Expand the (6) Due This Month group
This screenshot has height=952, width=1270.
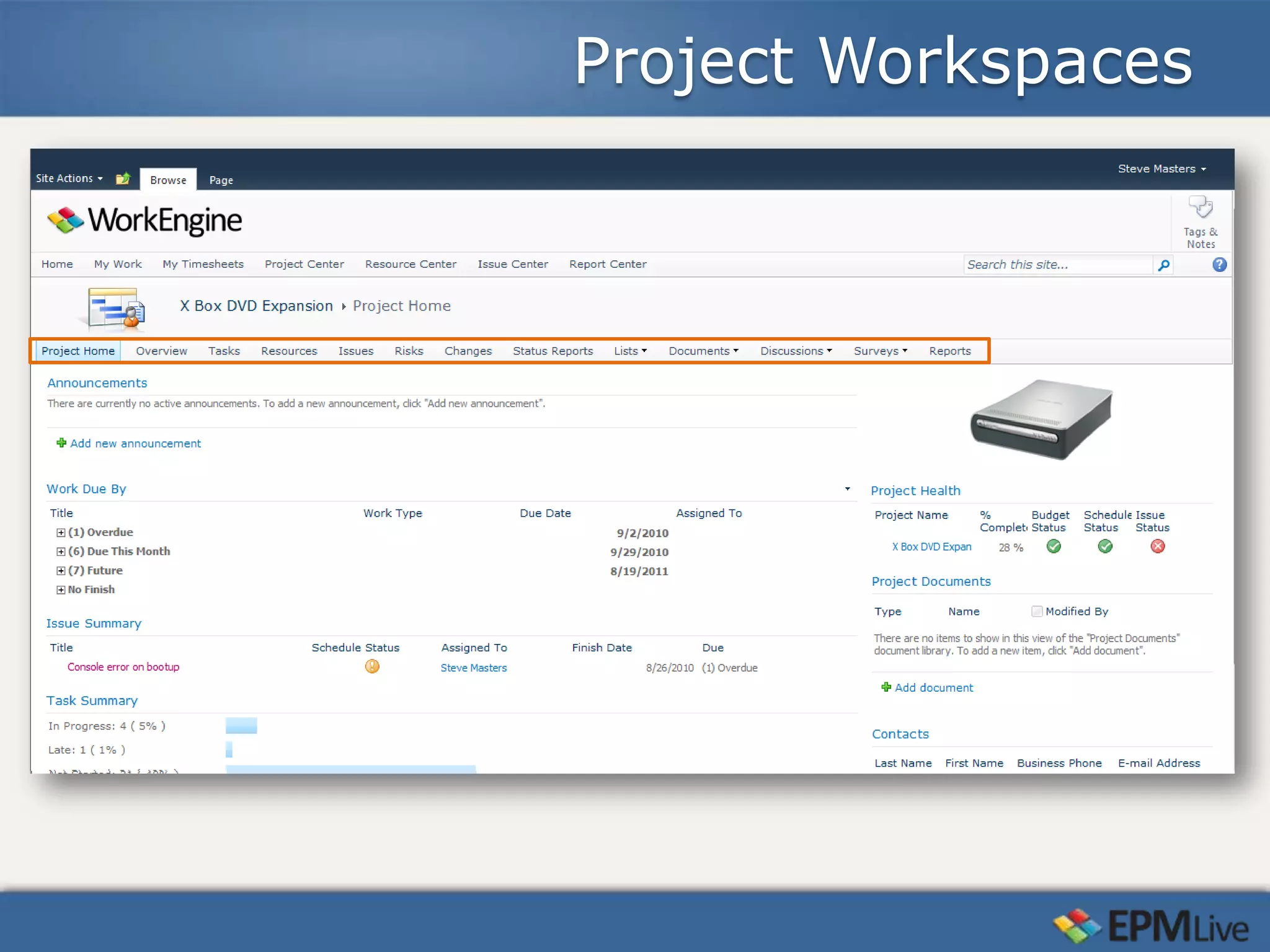(x=61, y=552)
